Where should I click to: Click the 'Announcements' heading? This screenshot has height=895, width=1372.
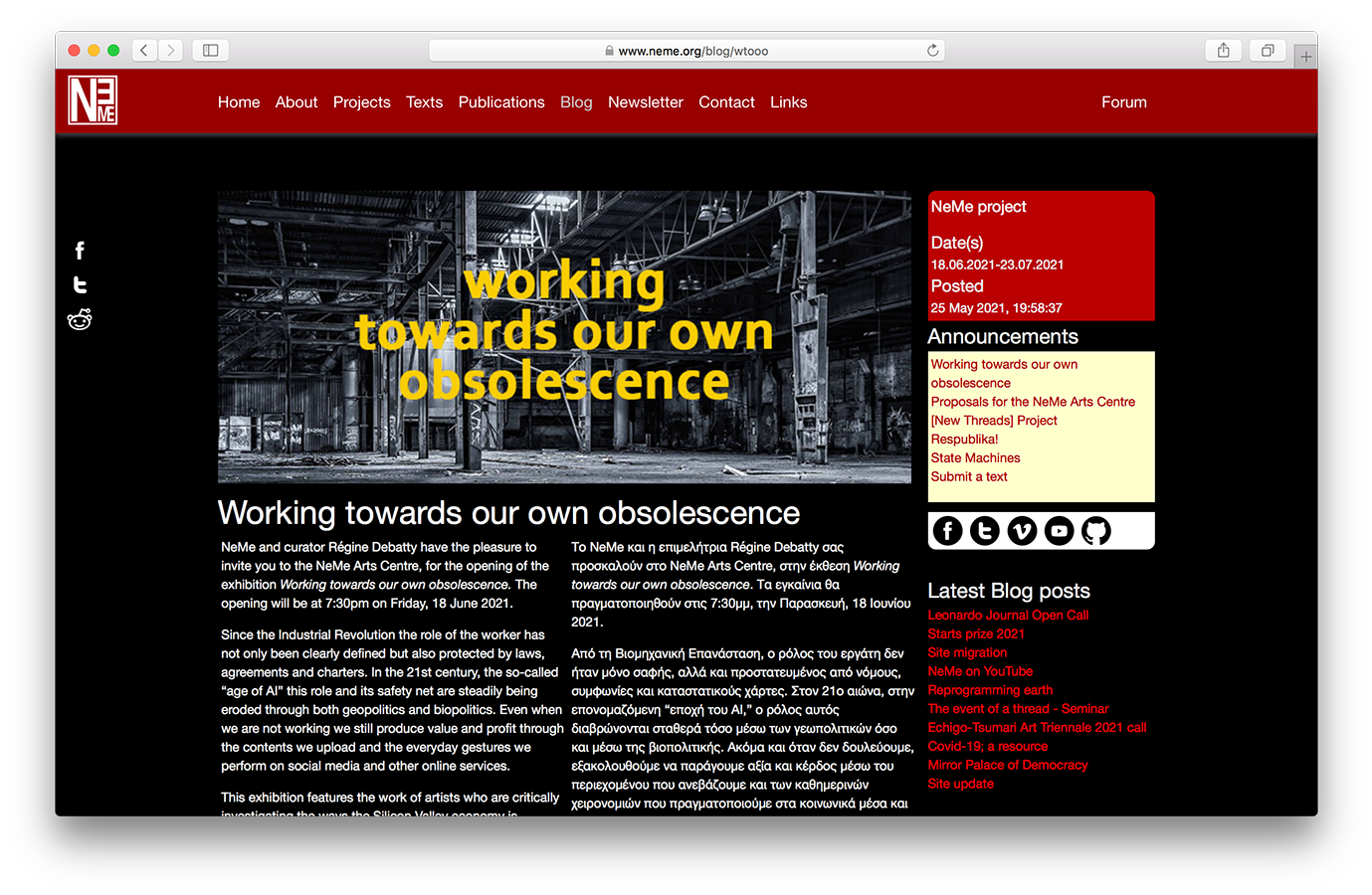click(x=1003, y=336)
